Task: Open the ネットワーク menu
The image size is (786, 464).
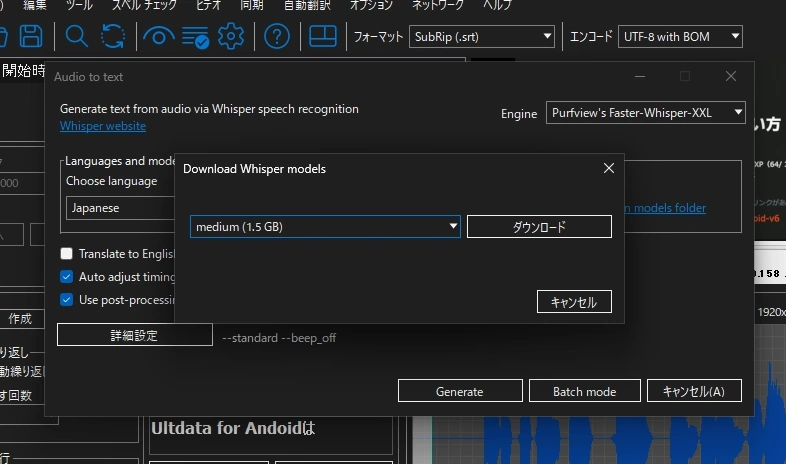Action: 438,5
